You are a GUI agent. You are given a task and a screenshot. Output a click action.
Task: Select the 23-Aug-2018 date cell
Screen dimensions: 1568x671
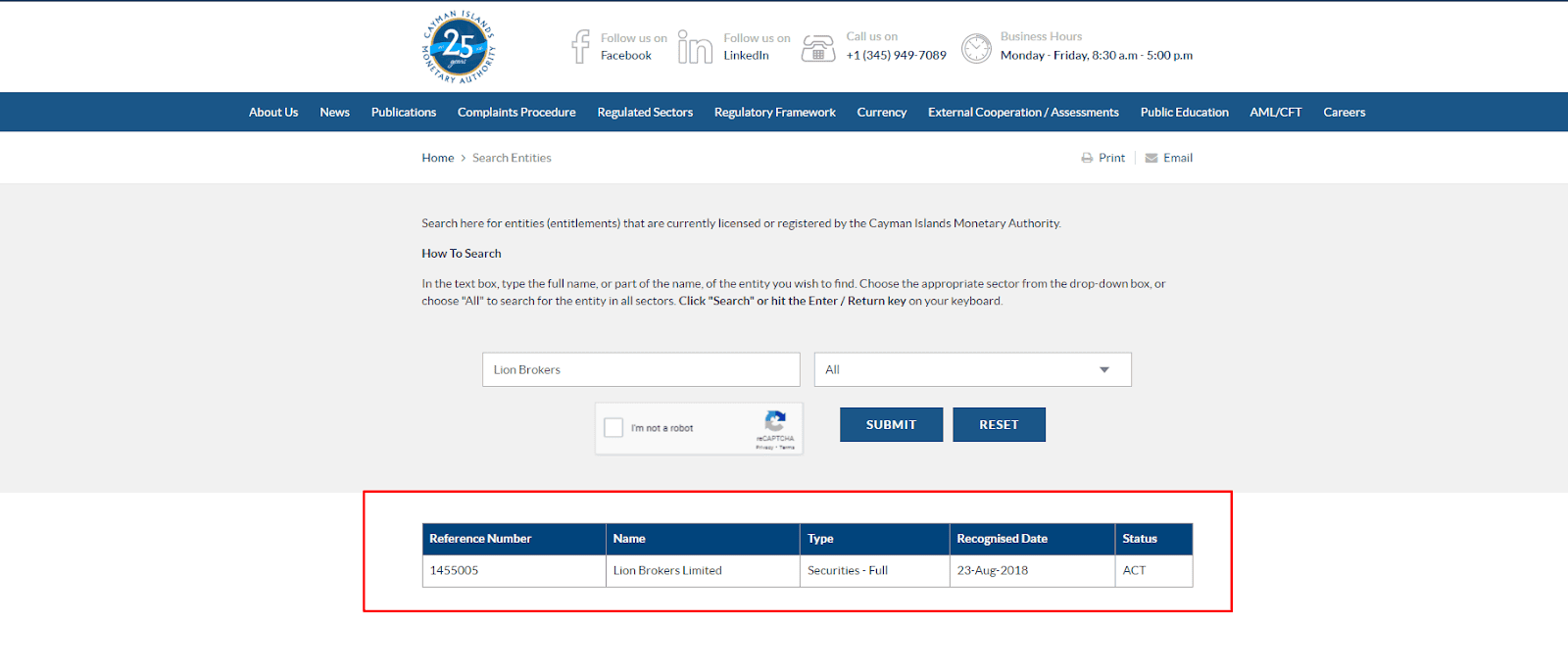1033,571
